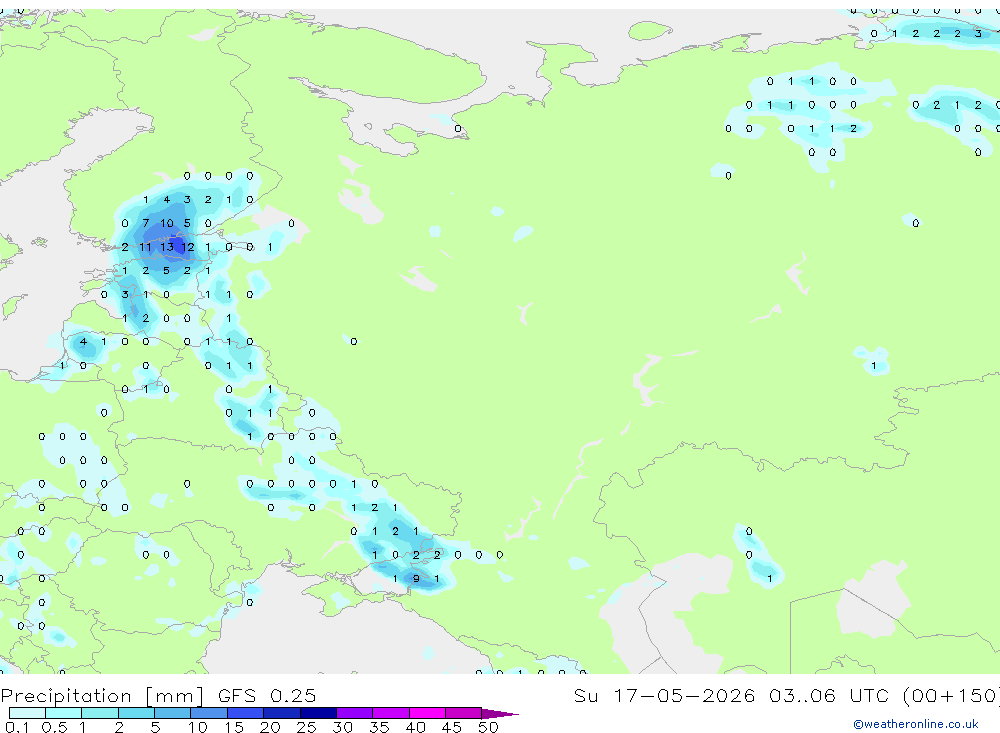Click the '9' precipitation value near the Caucasus
The height and width of the screenshot is (733, 1000).
(416, 579)
